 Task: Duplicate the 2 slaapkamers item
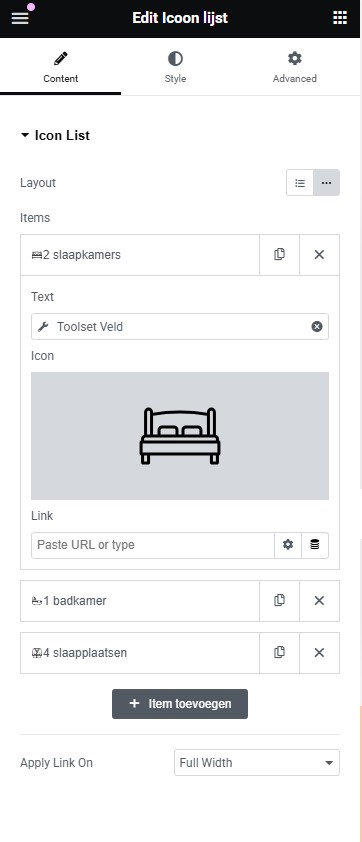tap(279, 255)
